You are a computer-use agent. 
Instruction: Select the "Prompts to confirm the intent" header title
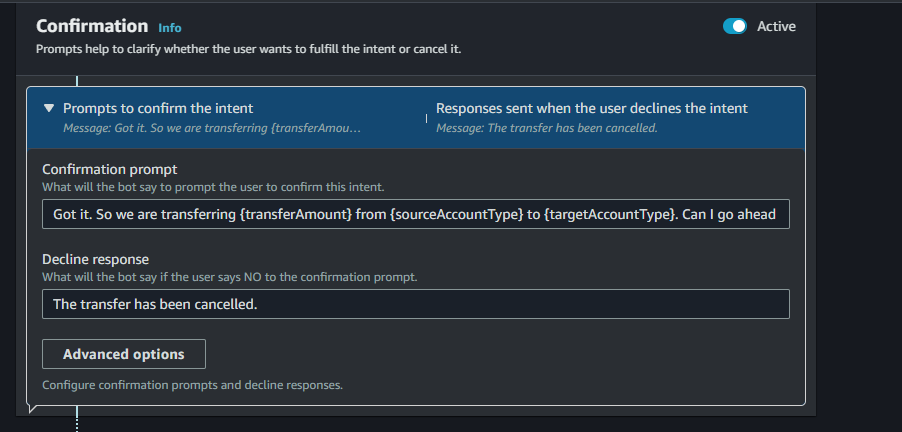(158, 108)
